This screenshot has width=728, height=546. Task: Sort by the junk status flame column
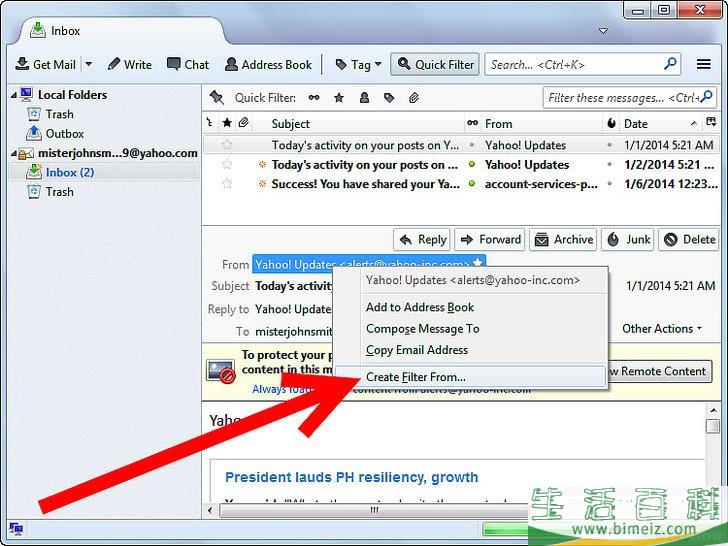[611, 123]
